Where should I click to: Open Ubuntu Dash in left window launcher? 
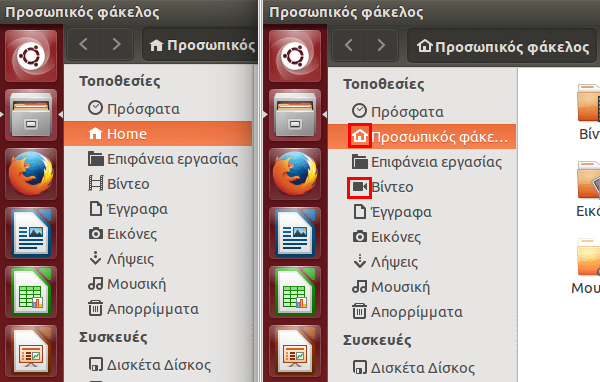31,56
